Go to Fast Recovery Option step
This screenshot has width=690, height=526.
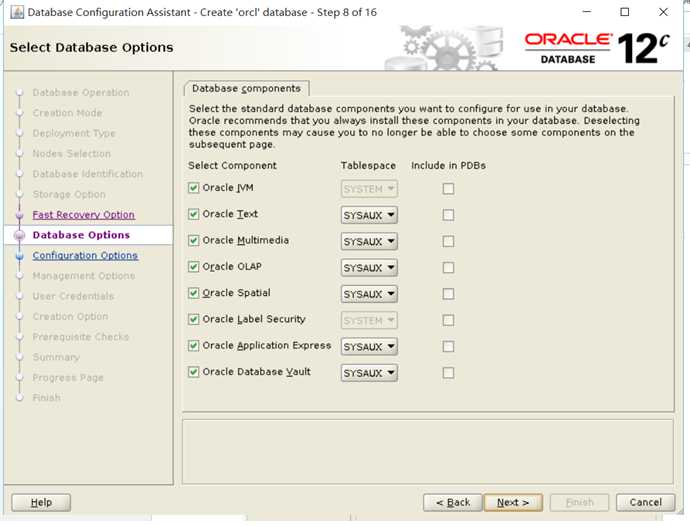point(83,215)
